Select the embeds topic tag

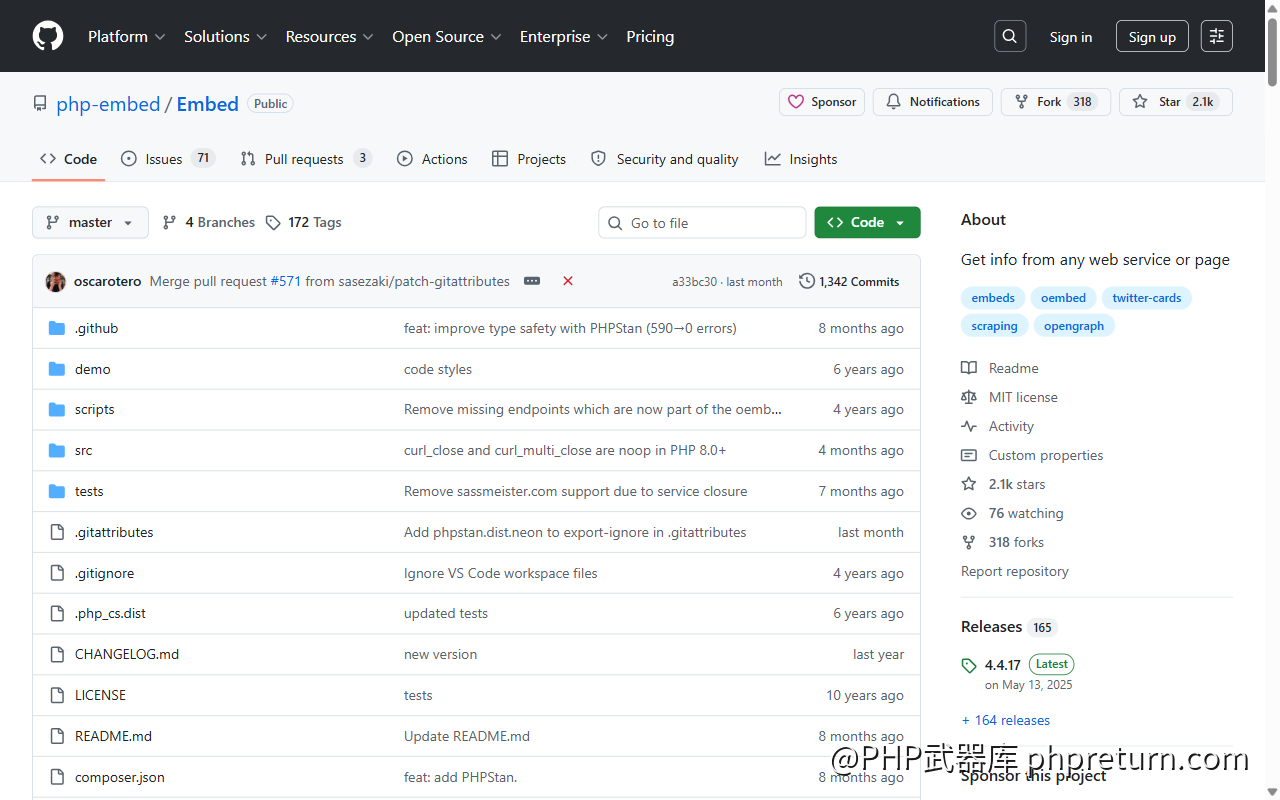coord(993,298)
